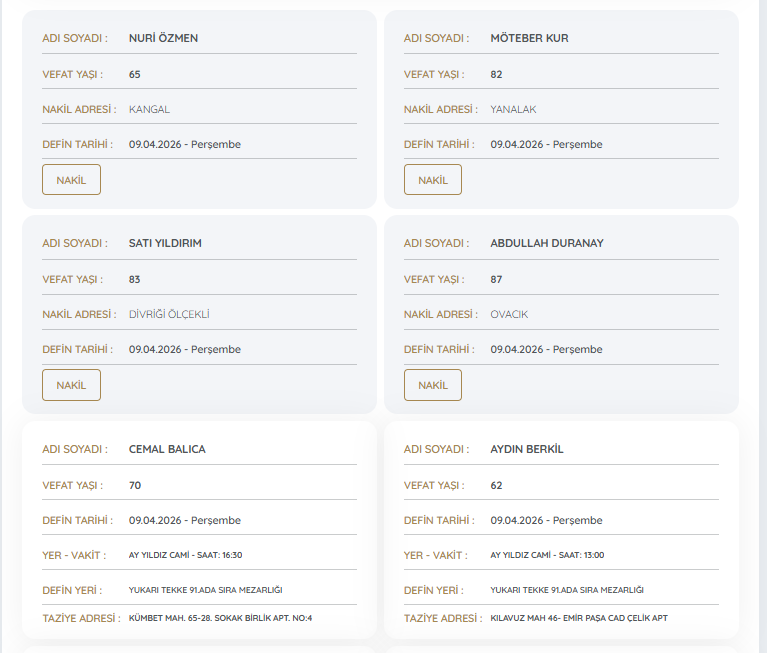Image resolution: width=767 pixels, height=653 pixels.
Task: Select NAKİL button in Abdullah Duranay card
Action: click(432, 385)
